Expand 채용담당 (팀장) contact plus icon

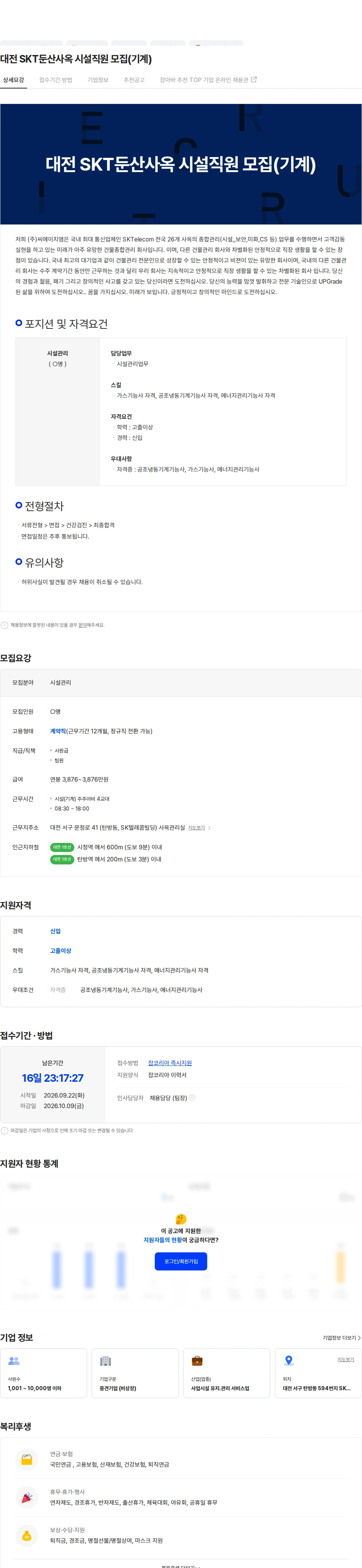coord(192,1098)
